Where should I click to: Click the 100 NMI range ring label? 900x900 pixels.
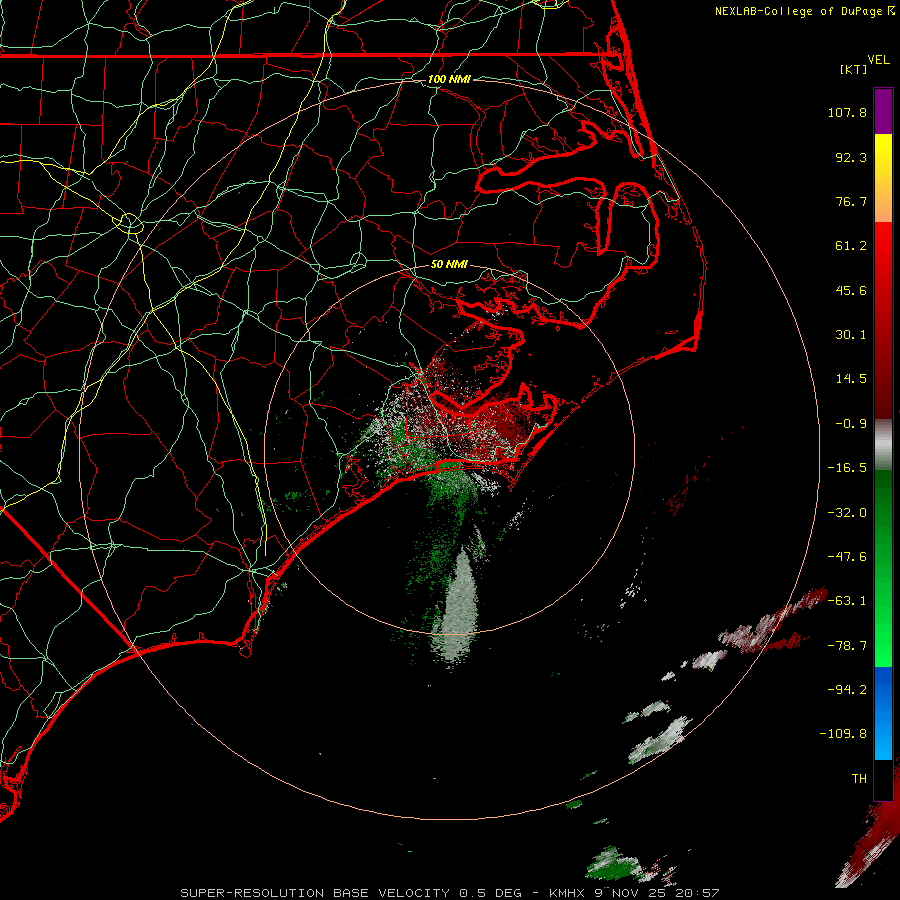[x=449, y=79]
